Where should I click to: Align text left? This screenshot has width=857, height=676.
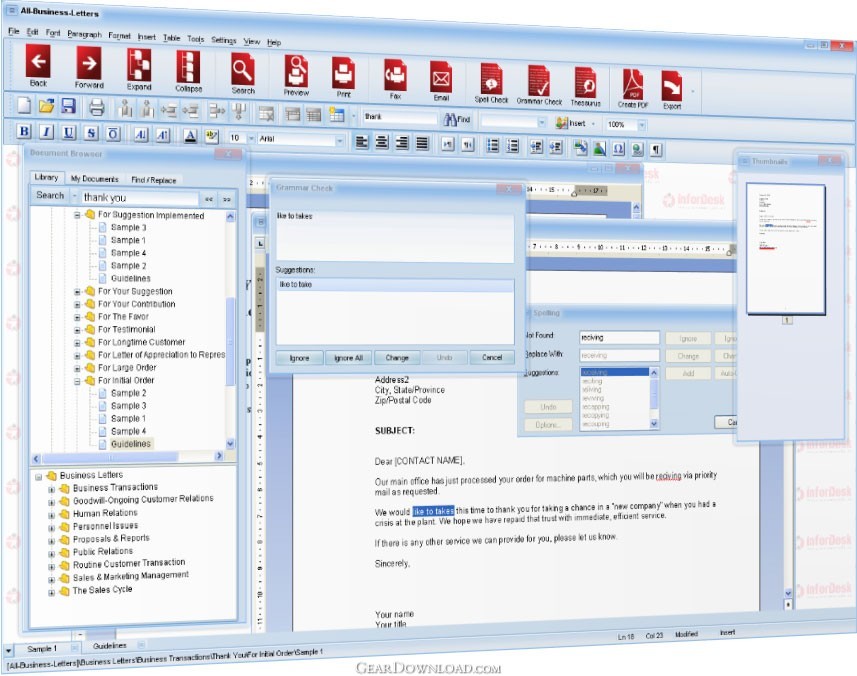click(362, 142)
